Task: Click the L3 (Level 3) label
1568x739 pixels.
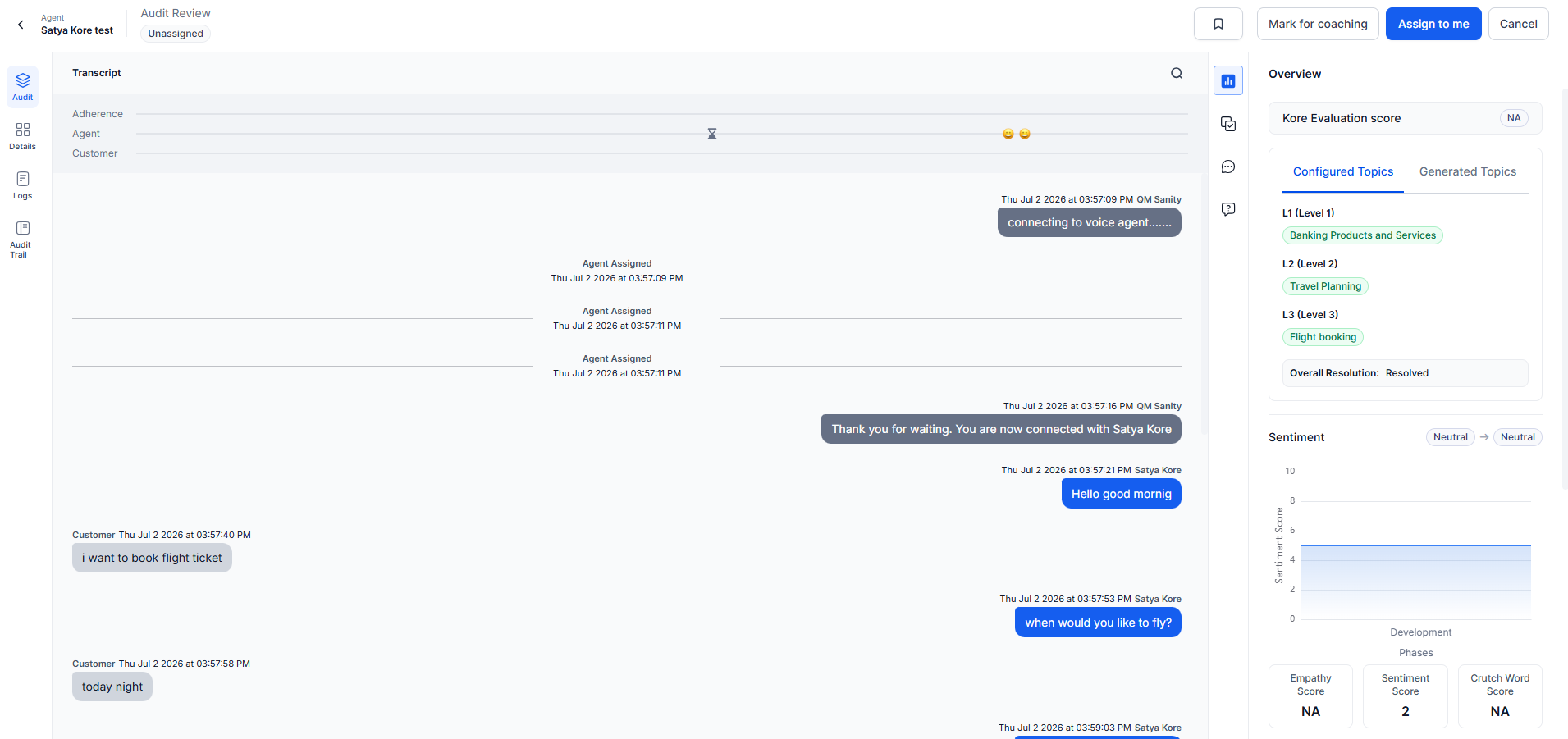Action: tap(1310, 315)
